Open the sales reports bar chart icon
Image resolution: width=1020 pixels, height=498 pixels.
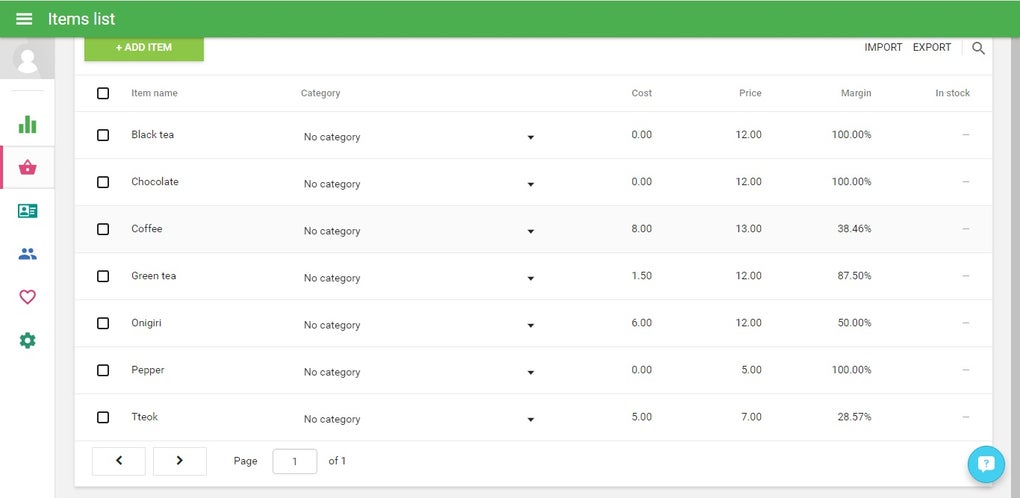pyautogui.click(x=27, y=124)
